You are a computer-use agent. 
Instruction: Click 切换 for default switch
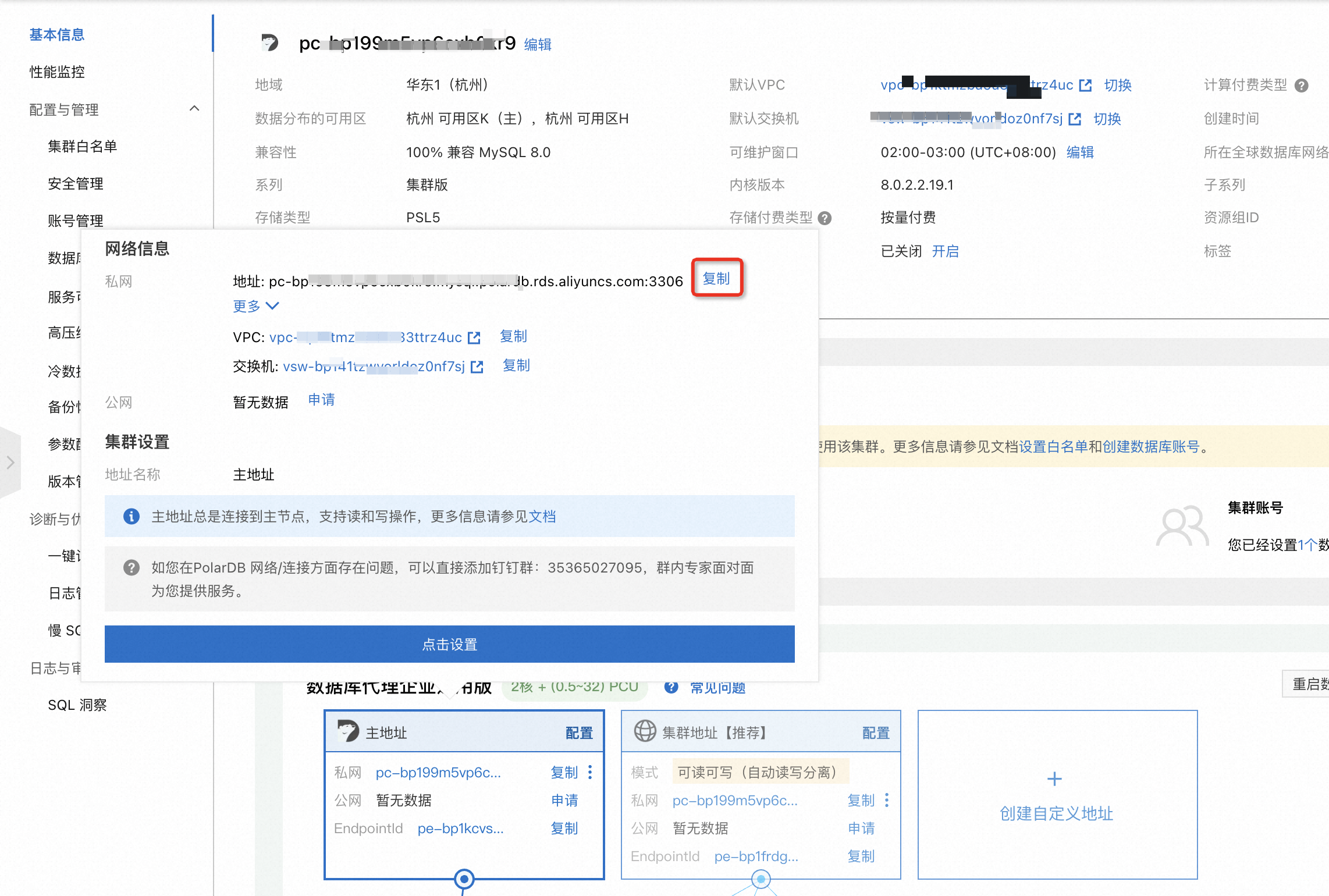pos(1107,119)
